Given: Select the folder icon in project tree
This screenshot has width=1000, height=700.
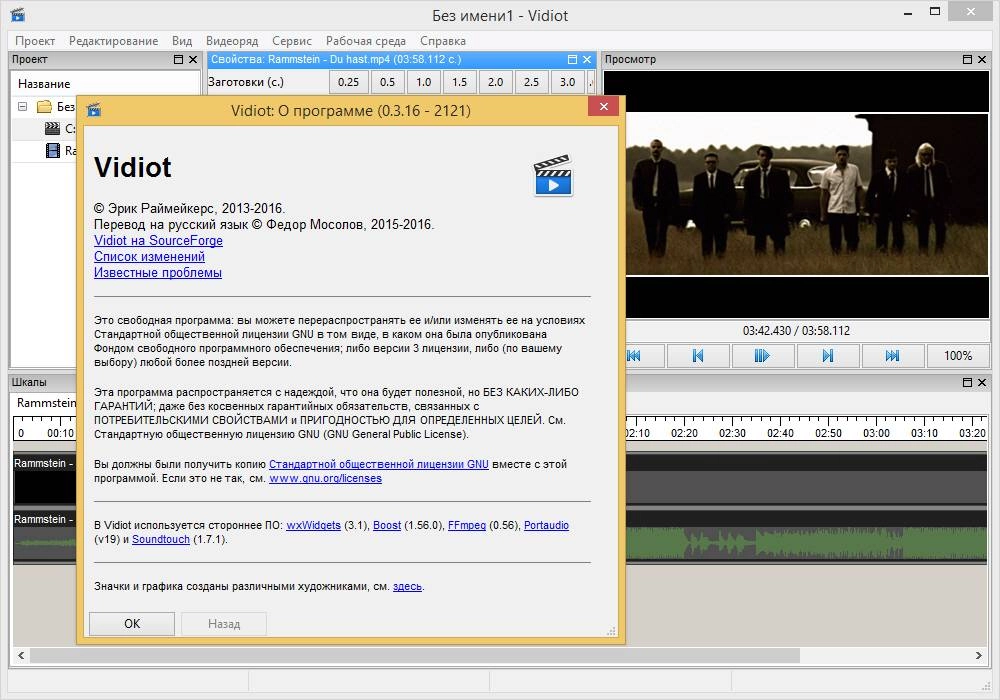Looking at the screenshot, I should 44,106.
